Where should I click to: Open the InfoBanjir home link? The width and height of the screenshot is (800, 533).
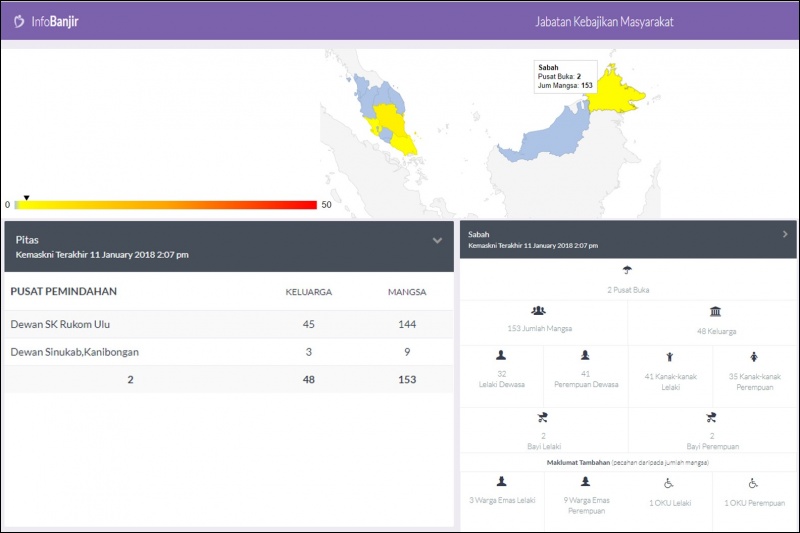[55, 21]
